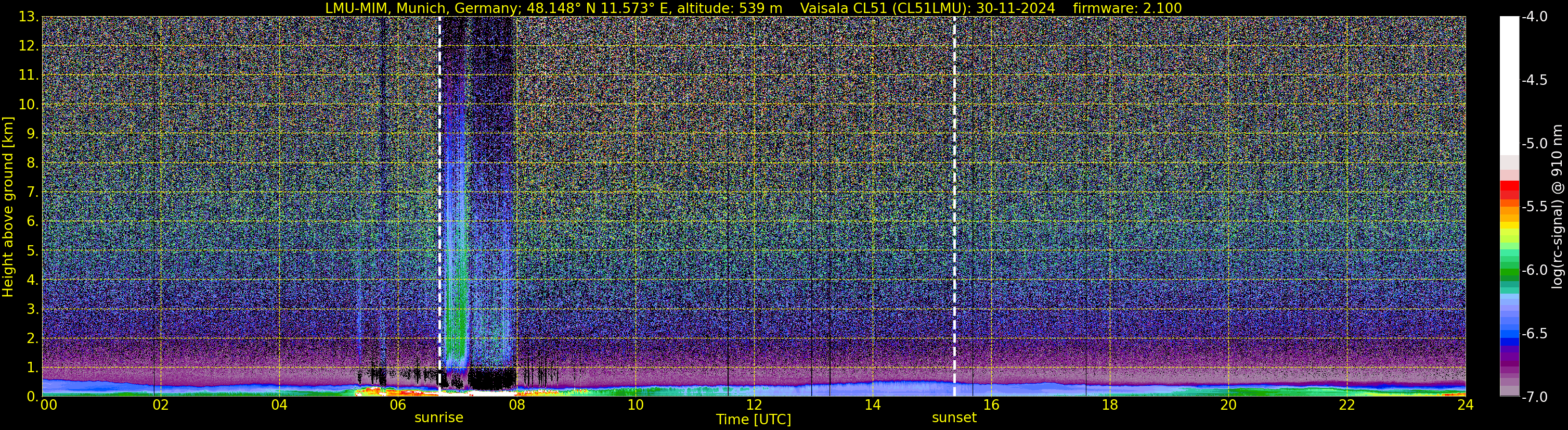The height and width of the screenshot is (430, 1568).
Task: Click the '-4.5' colorbar tick value
Action: pos(1535,80)
